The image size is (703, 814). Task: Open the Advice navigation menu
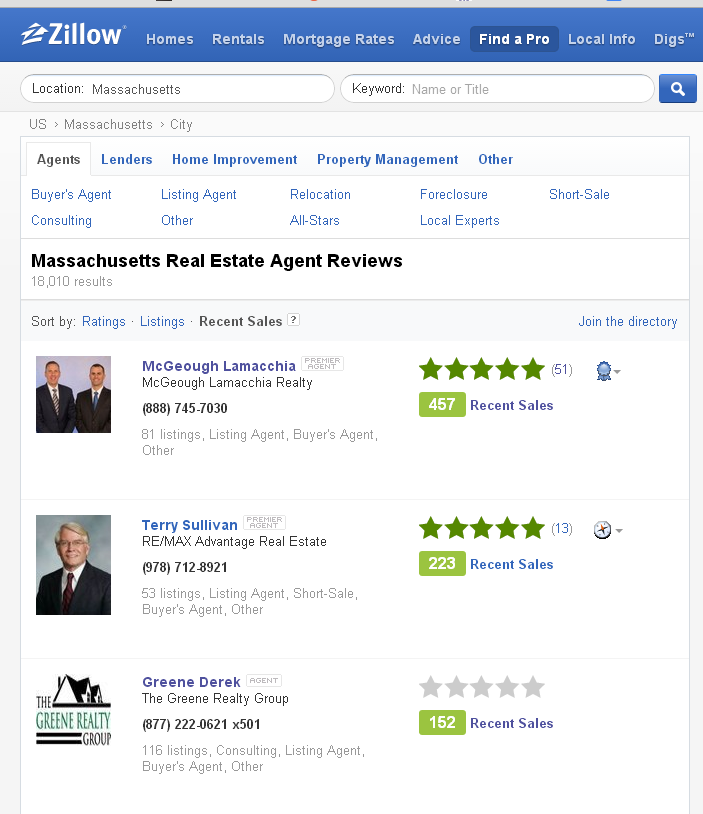437,39
